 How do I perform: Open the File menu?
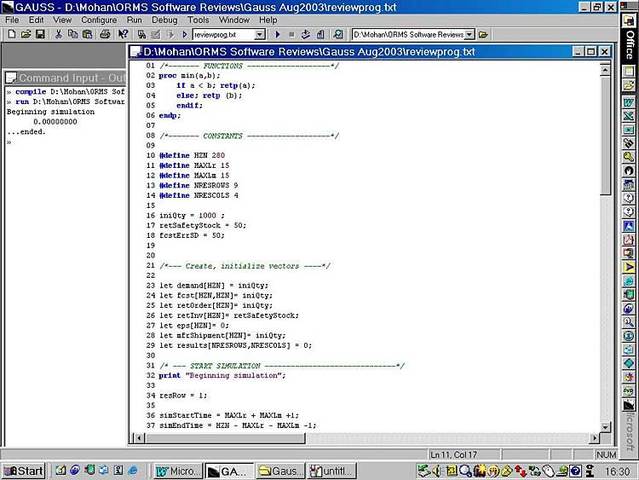pos(12,20)
